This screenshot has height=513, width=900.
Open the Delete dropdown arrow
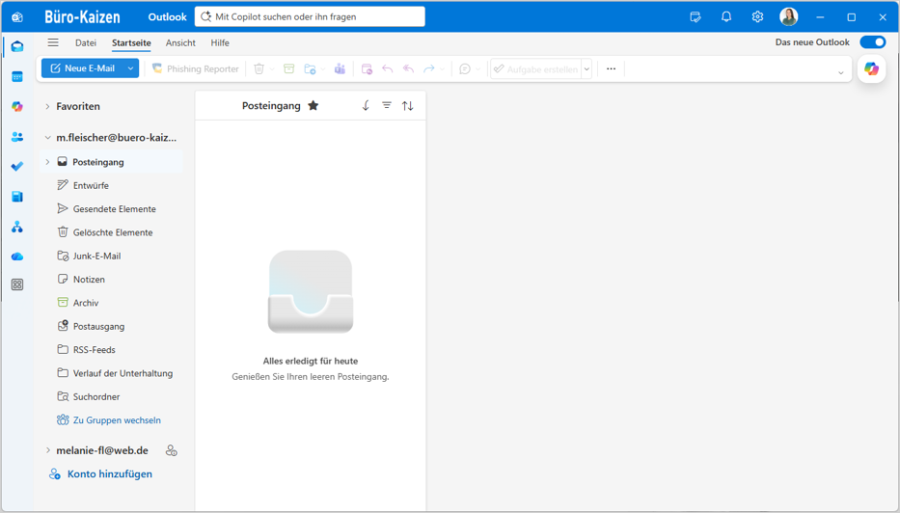click(272, 69)
